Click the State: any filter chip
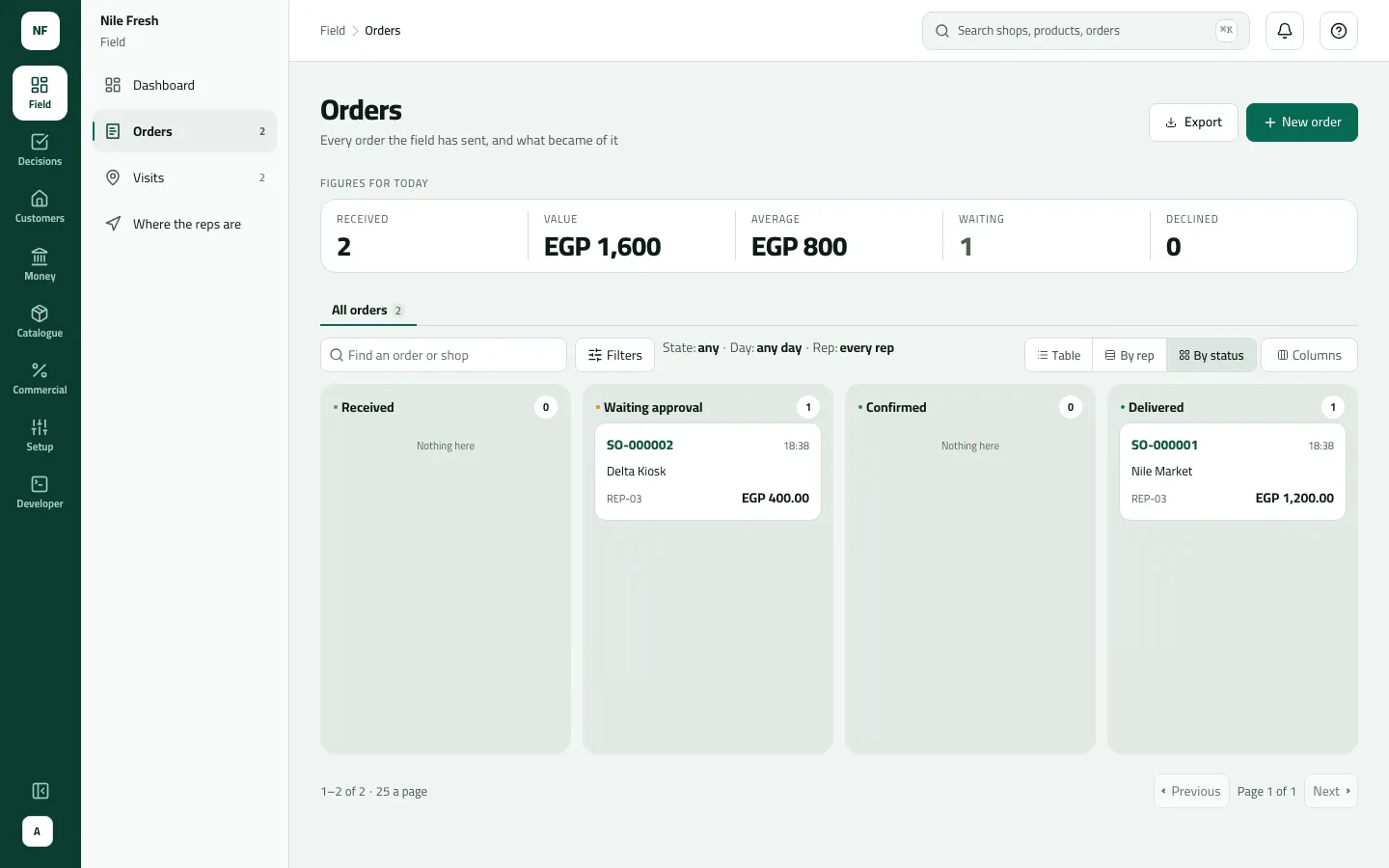The image size is (1389, 868). pyautogui.click(x=691, y=348)
